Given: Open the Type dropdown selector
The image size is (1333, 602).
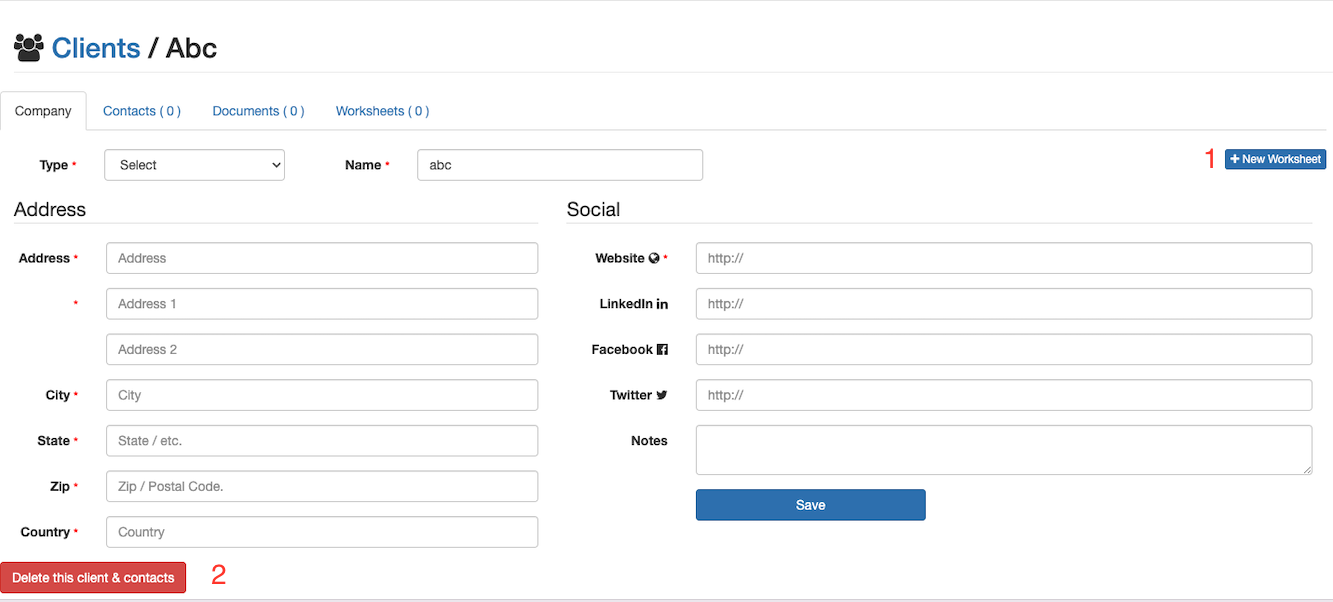Looking at the screenshot, I should point(194,165).
